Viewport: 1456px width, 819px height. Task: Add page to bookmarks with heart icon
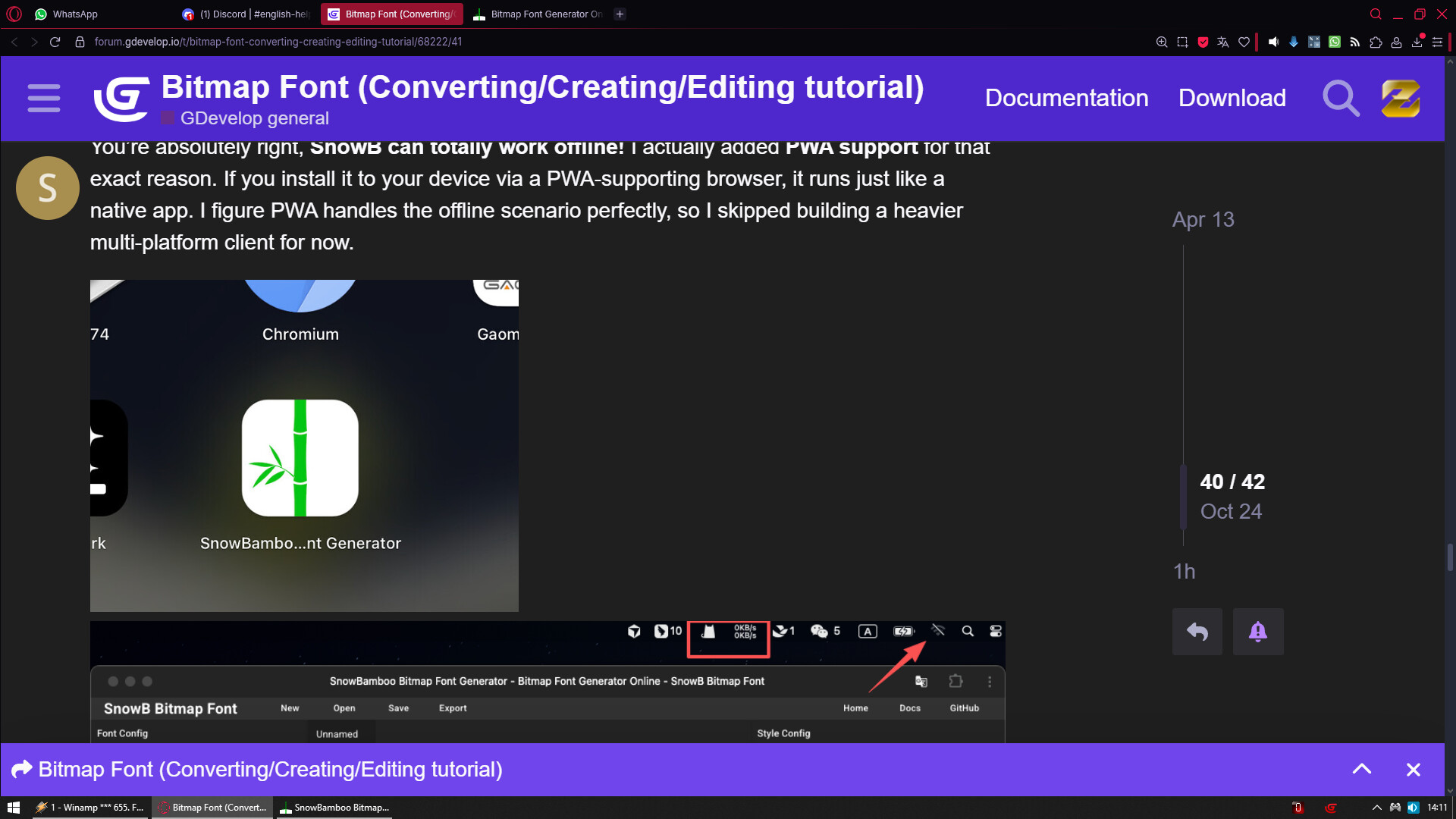tap(1244, 42)
